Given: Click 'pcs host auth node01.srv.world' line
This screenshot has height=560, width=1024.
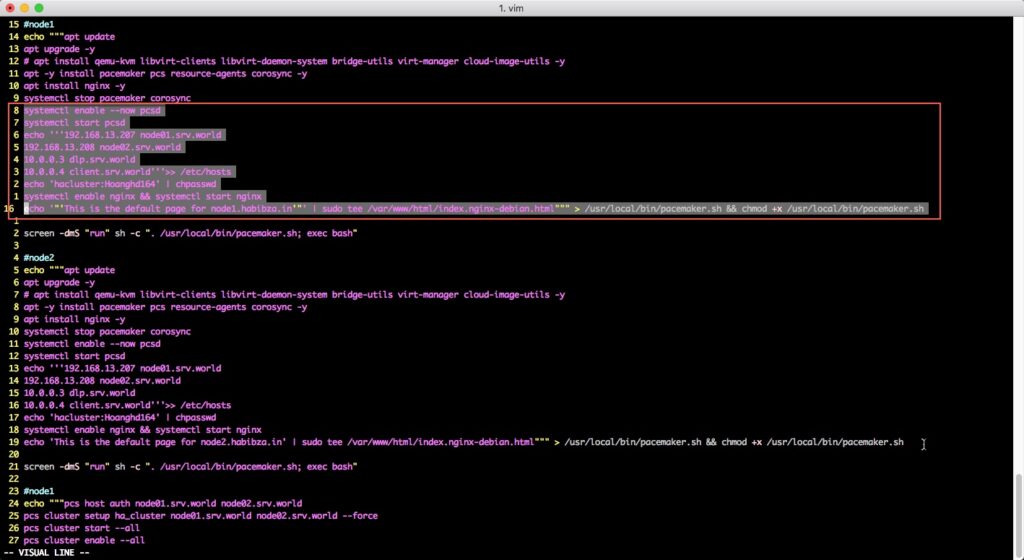Looking at the screenshot, I should coord(163,503).
